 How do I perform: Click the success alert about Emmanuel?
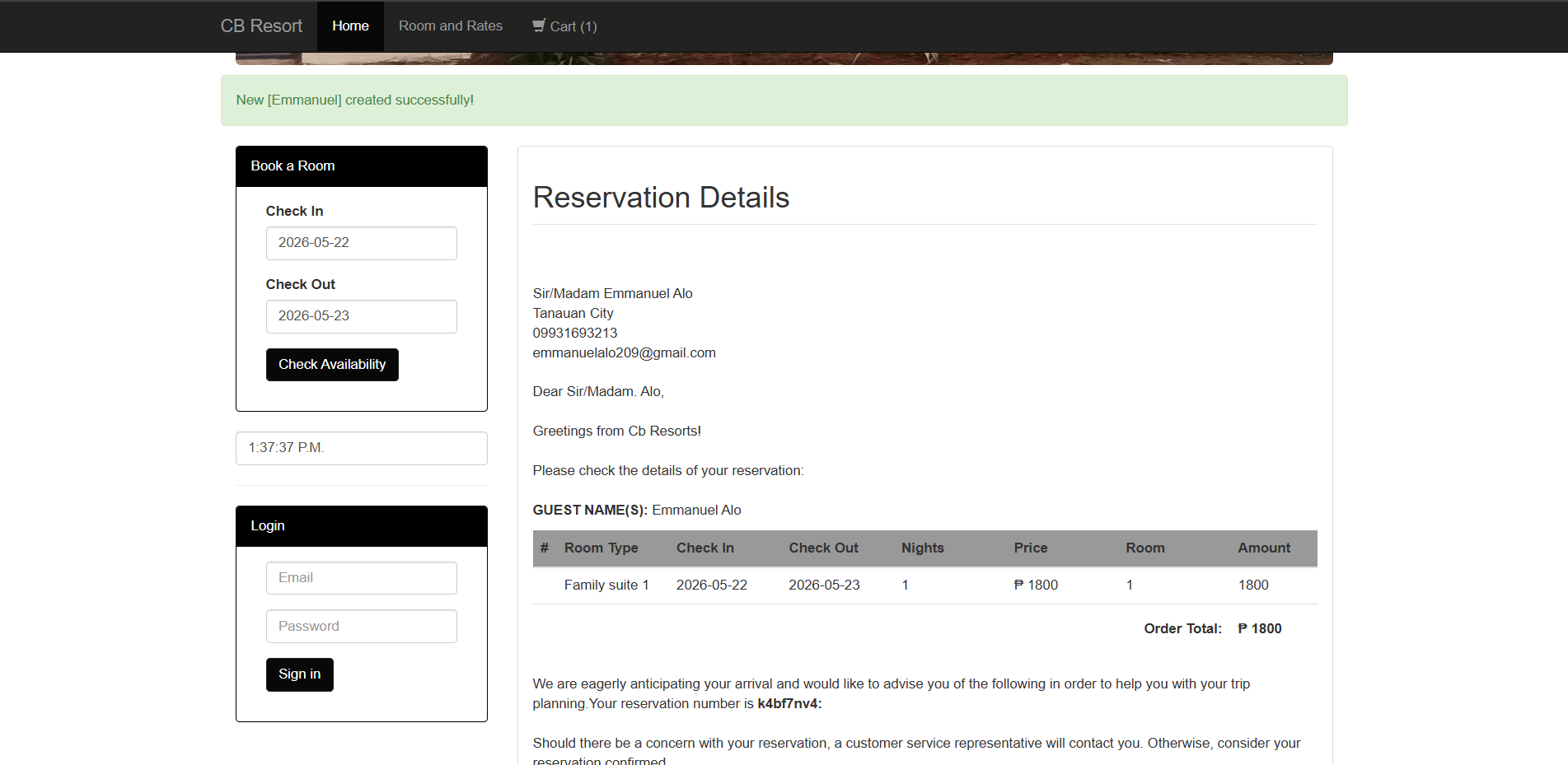(x=784, y=100)
